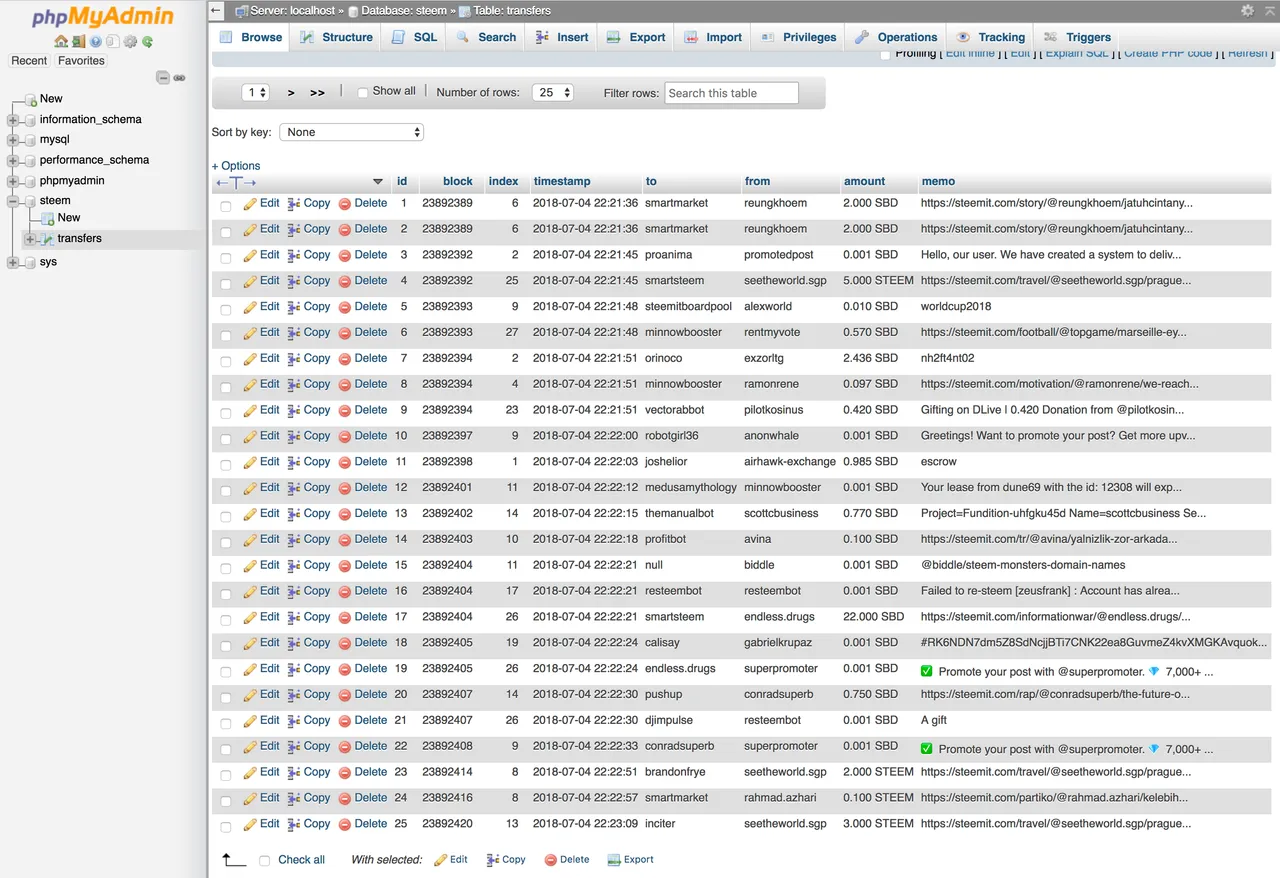This screenshot has width=1280, height=878.
Task: Expand the phpmyadmin database node
Action: pos(13,182)
